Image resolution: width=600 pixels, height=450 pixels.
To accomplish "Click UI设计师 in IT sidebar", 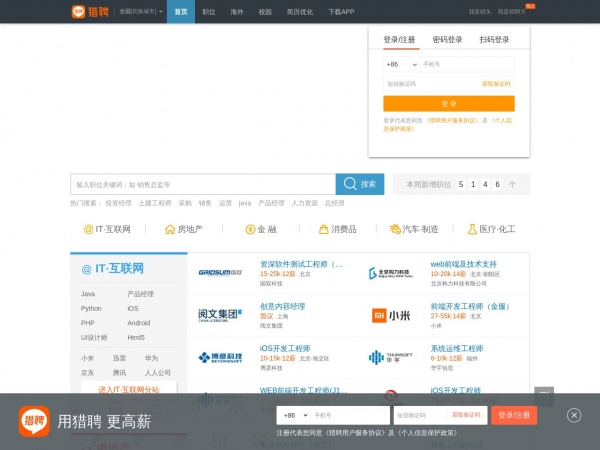I will point(94,338).
